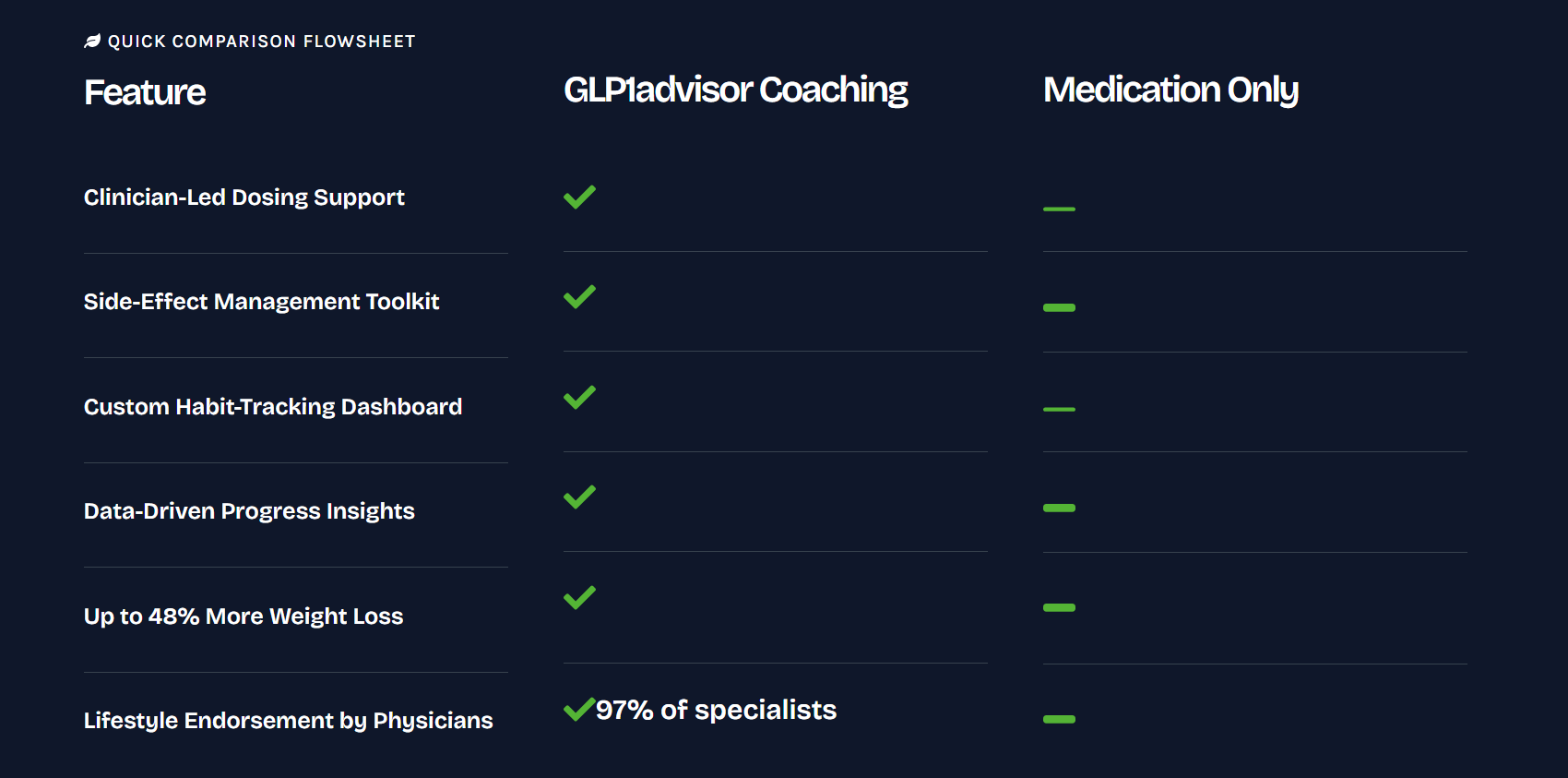The width and height of the screenshot is (1568, 778).
Task: Click the checkmark for Clinician-Led Dosing Support
Action: click(579, 197)
